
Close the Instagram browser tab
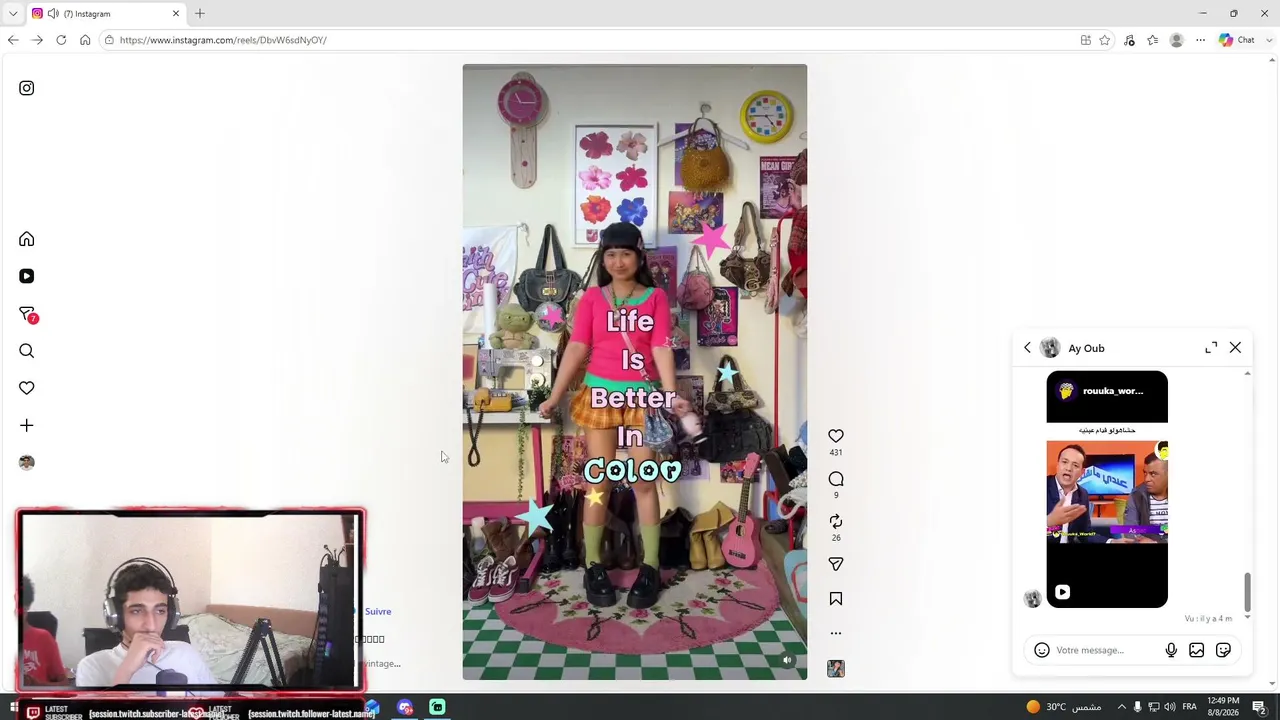click(176, 14)
